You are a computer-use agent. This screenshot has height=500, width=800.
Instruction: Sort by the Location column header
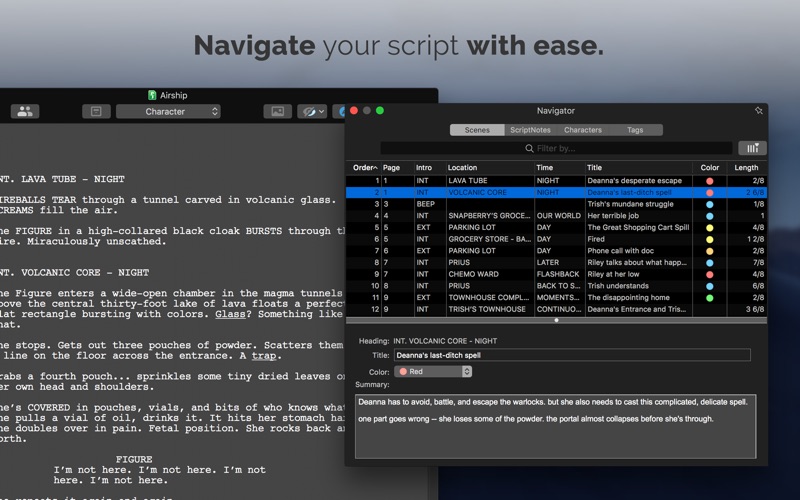click(490, 167)
